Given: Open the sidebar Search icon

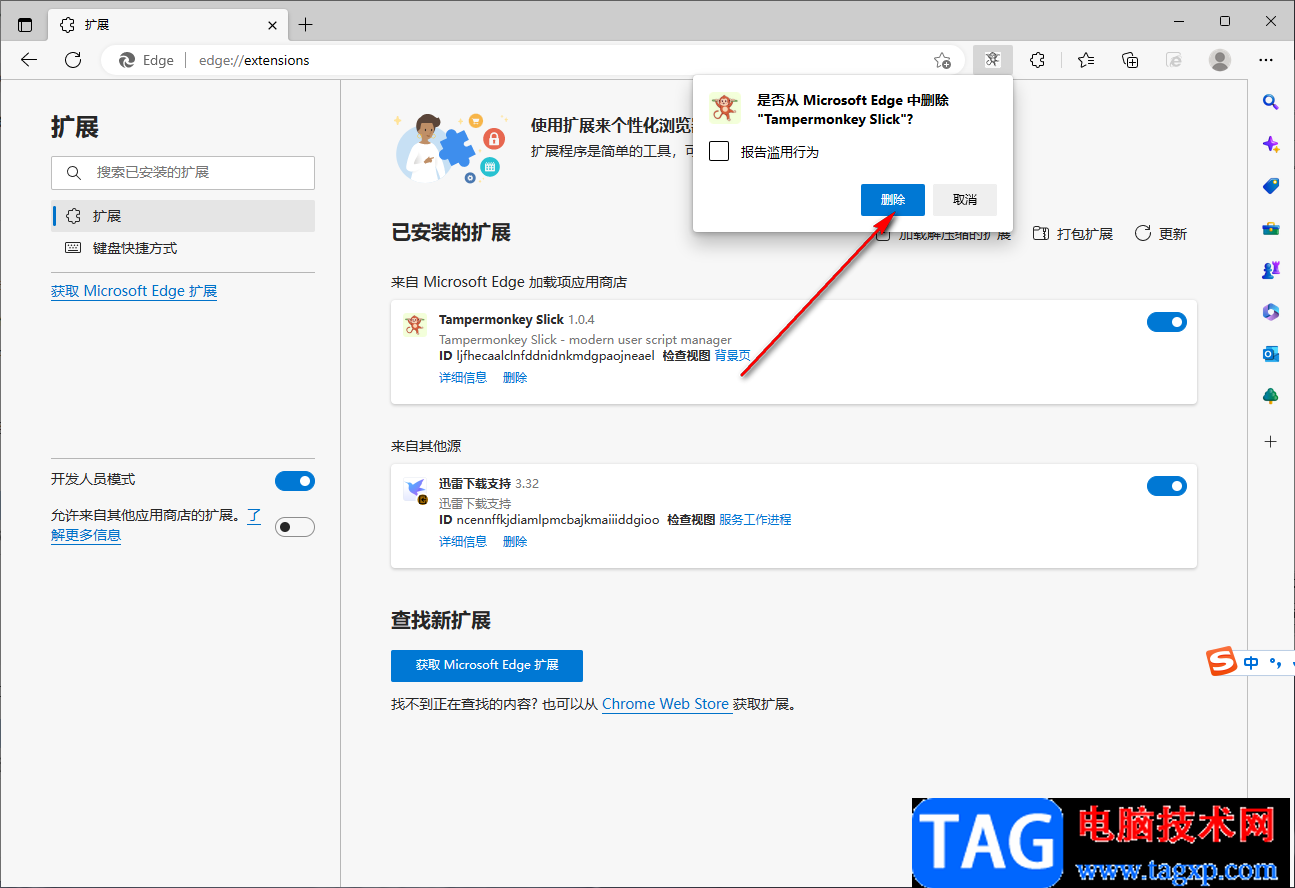Looking at the screenshot, I should 1271,102.
